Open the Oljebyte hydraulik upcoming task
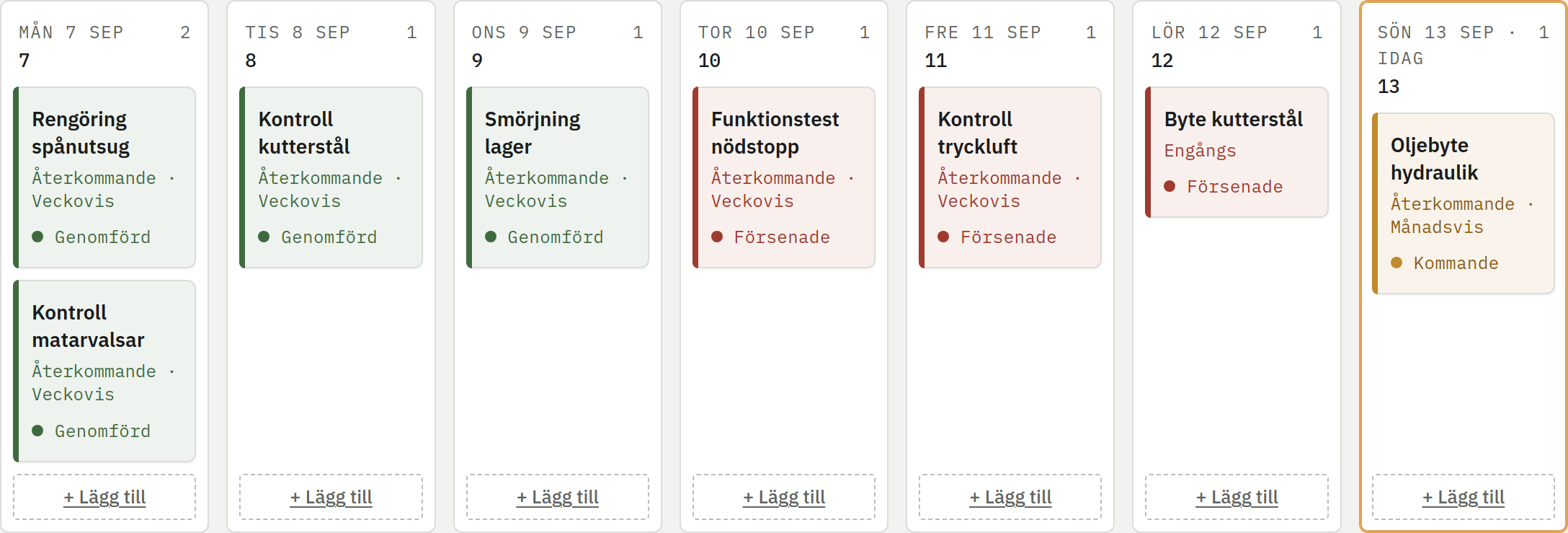The height and width of the screenshot is (533, 1568). [x=1464, y=203]
